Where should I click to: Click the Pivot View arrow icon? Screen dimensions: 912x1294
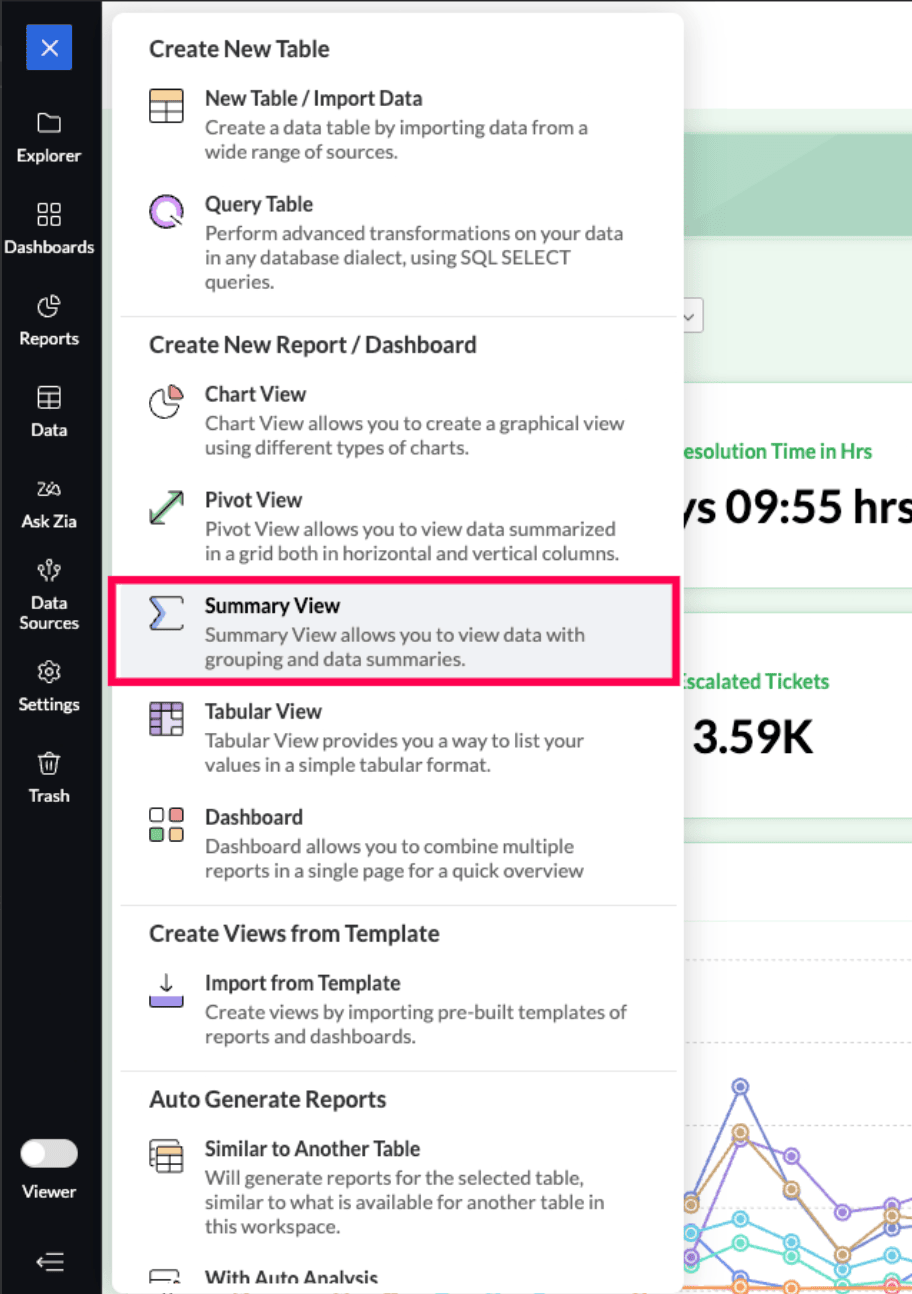166,507
